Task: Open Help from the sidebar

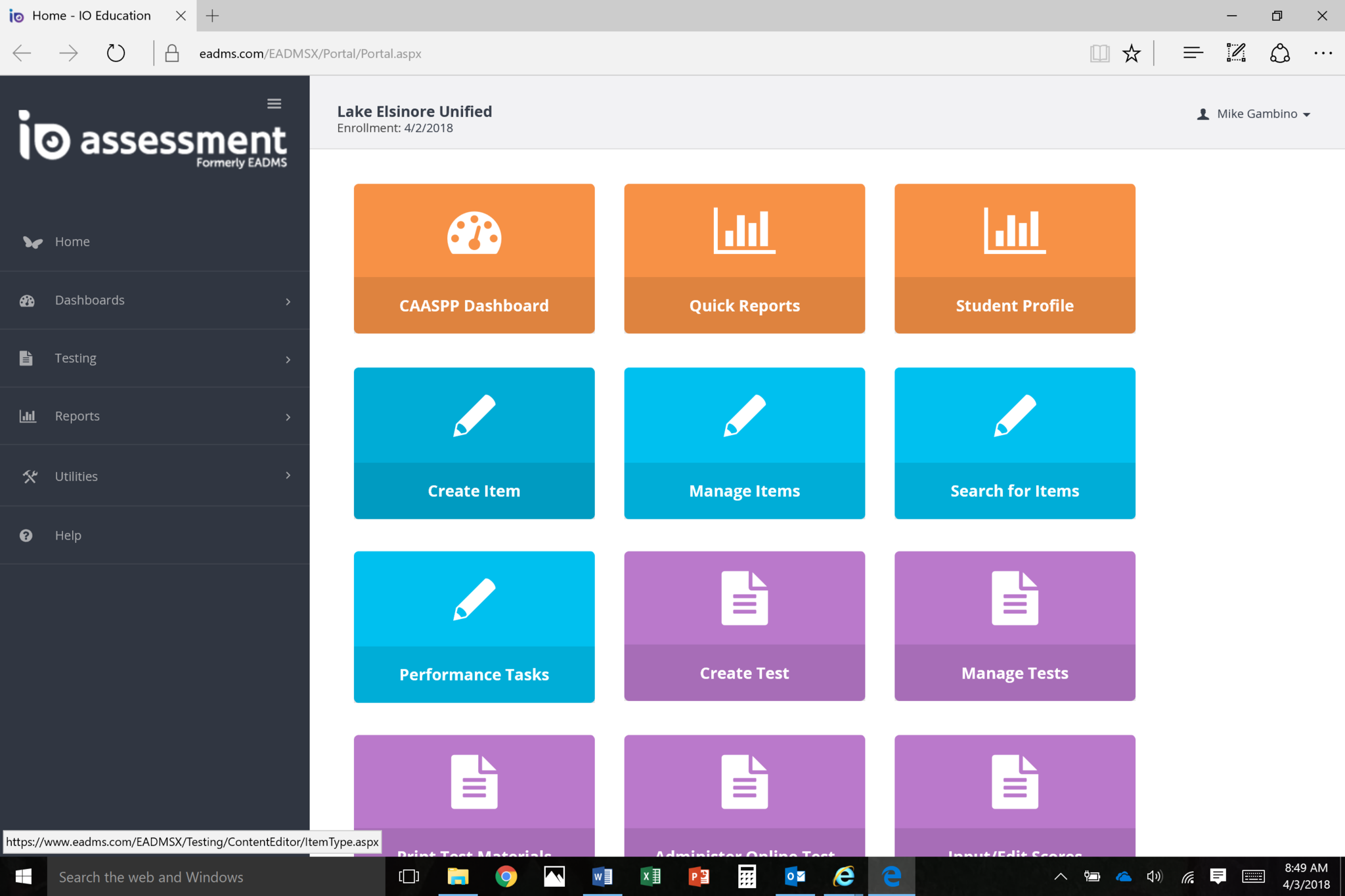Action: [68, 536]
